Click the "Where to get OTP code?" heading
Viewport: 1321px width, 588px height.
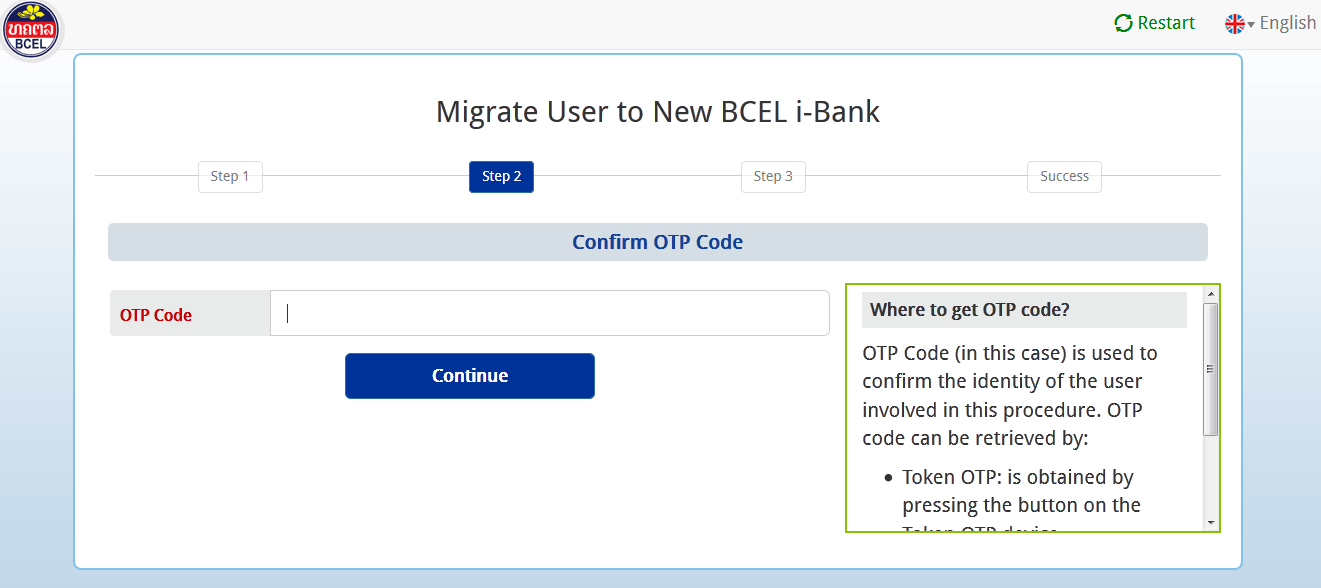coord(969,310)
